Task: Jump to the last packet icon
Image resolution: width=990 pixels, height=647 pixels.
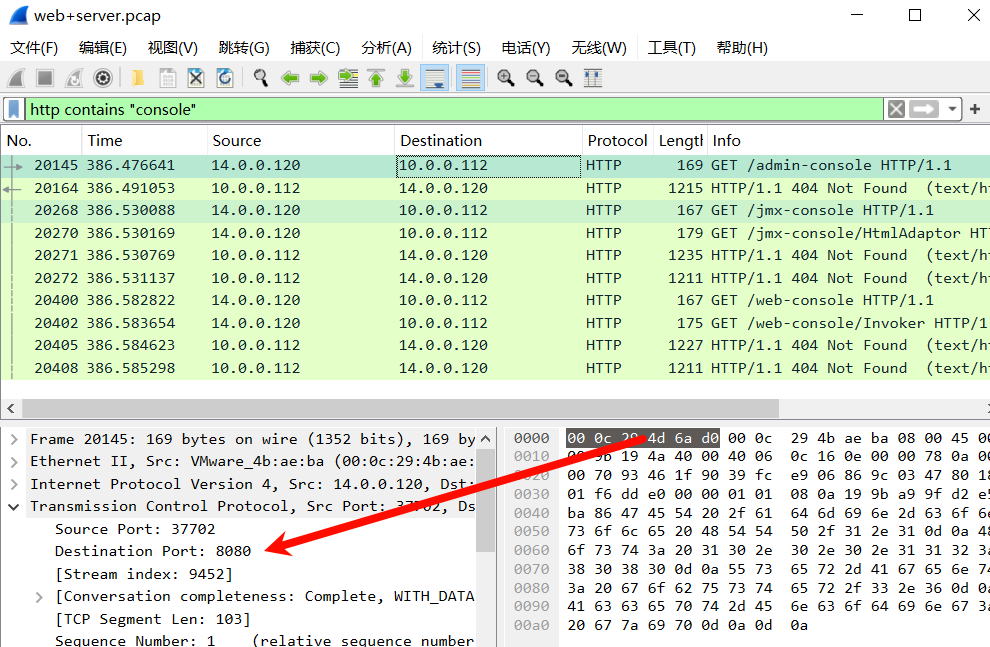Action: [x=405, y=78]
